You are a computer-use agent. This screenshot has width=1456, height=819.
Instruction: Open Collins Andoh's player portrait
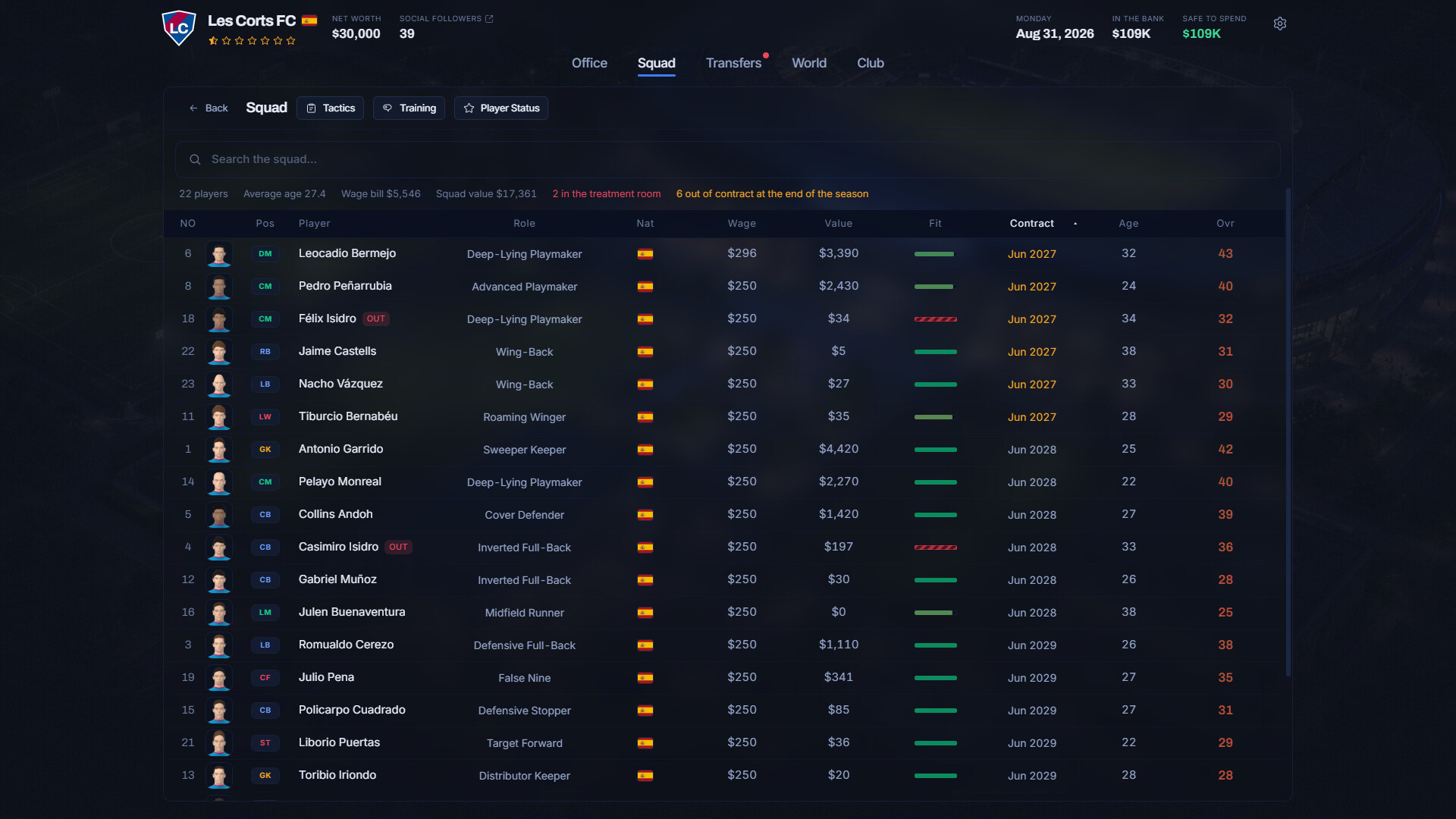click(219, 515)
